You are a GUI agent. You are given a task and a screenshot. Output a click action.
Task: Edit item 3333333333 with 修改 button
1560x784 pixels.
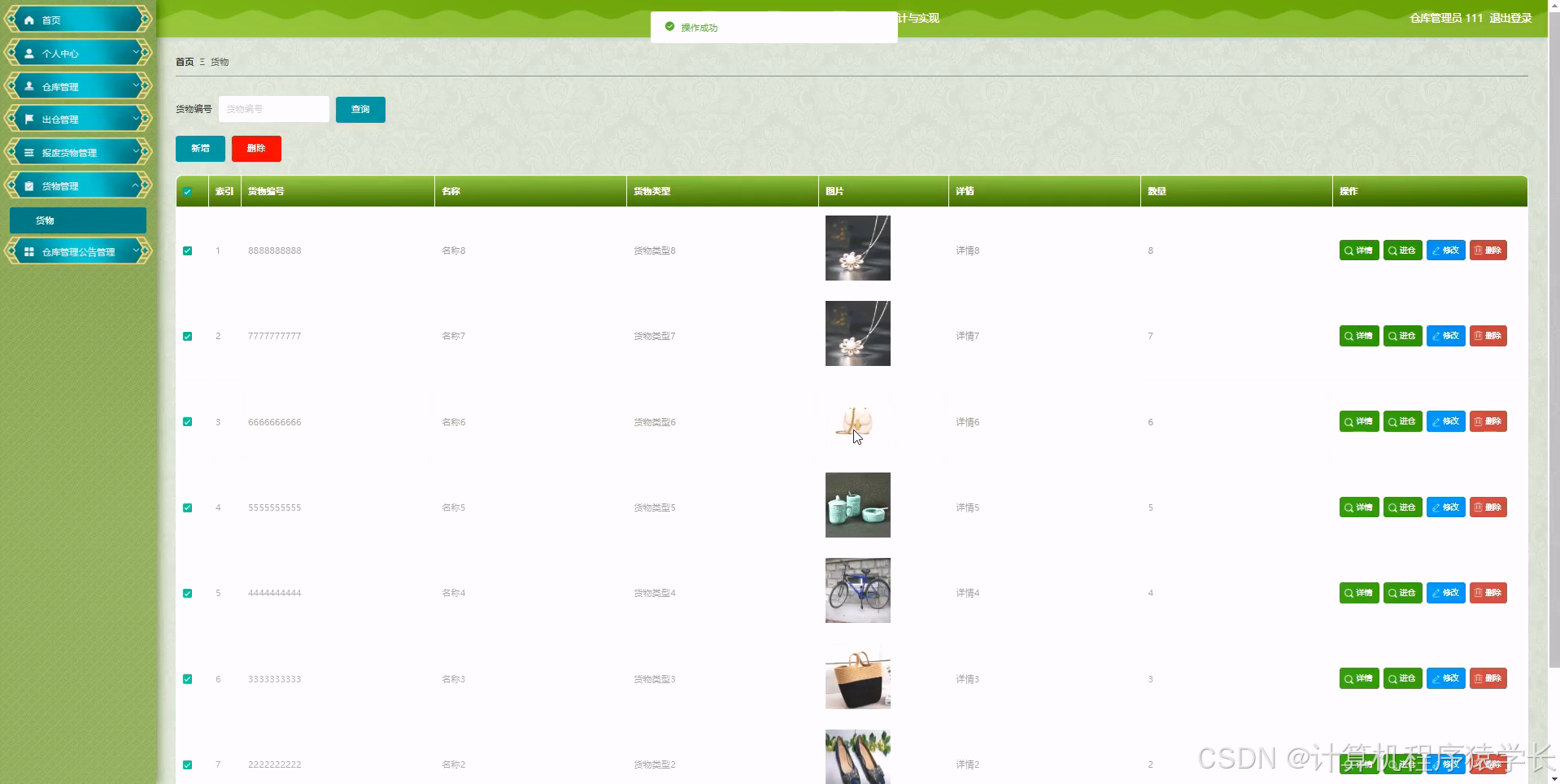coord(1445,678)
